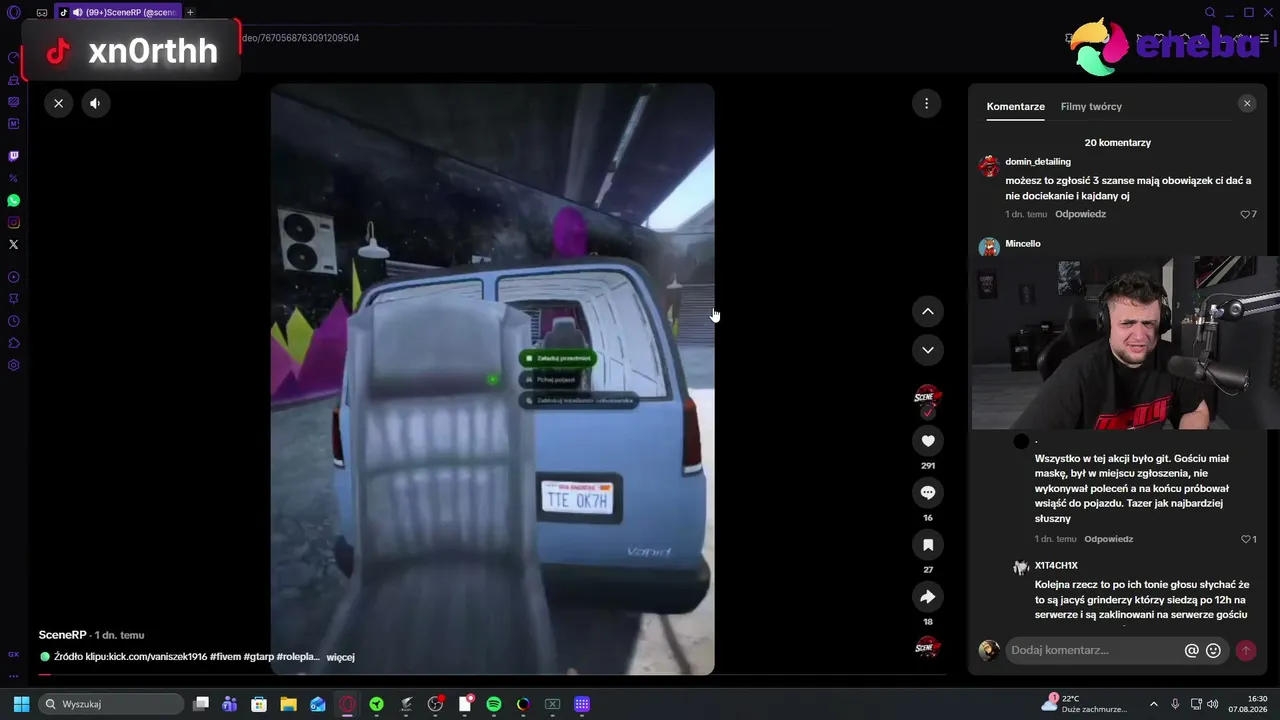
Task: Open comments via the speech bubble icon
Action: 928,493
